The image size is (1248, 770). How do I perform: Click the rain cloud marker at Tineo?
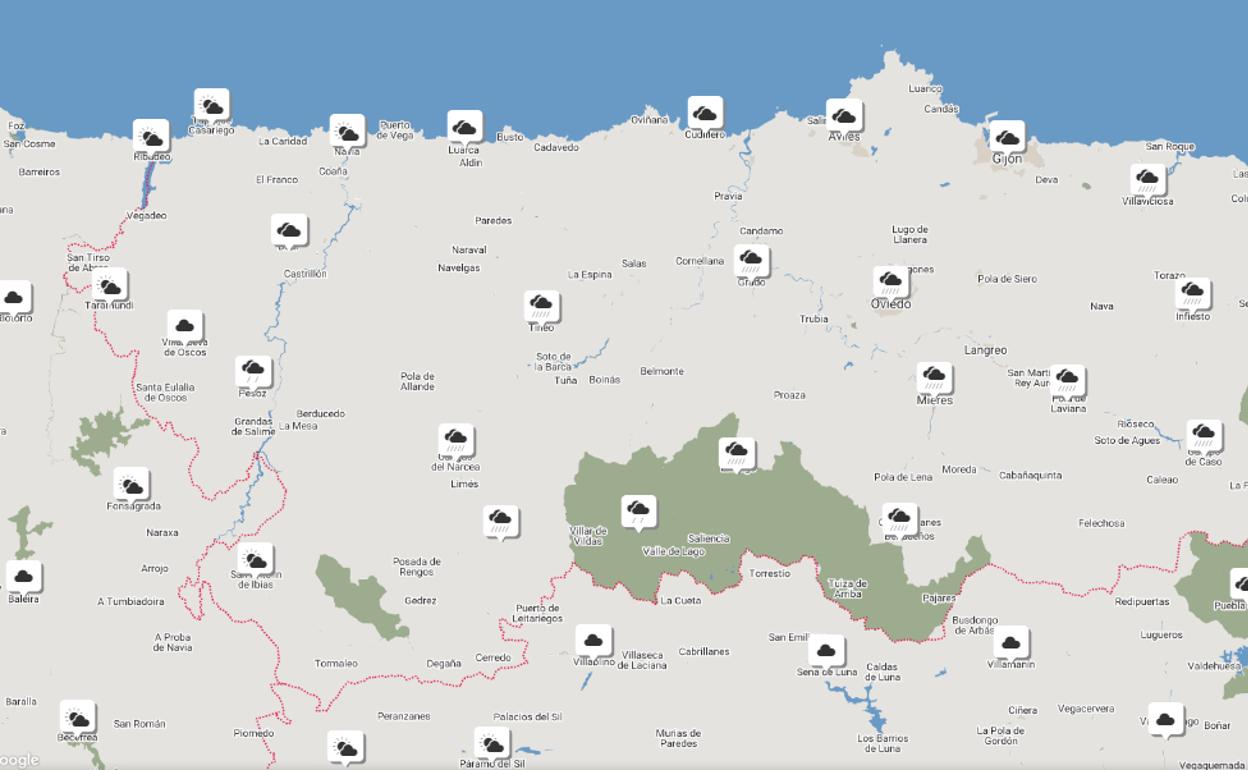click(541, 305)
